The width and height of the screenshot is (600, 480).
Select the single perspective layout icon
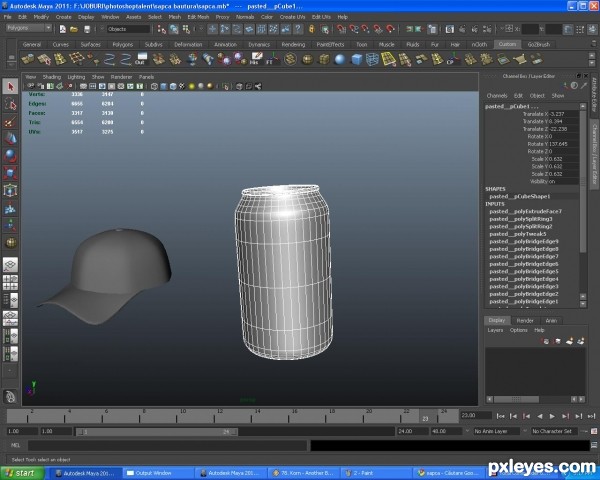coord(10,264)
